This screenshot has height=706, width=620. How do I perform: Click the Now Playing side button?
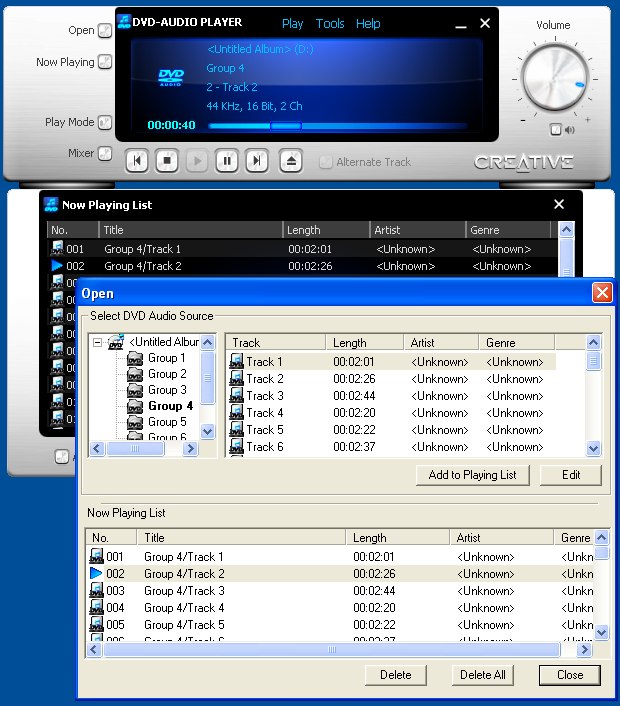[105, 62]
